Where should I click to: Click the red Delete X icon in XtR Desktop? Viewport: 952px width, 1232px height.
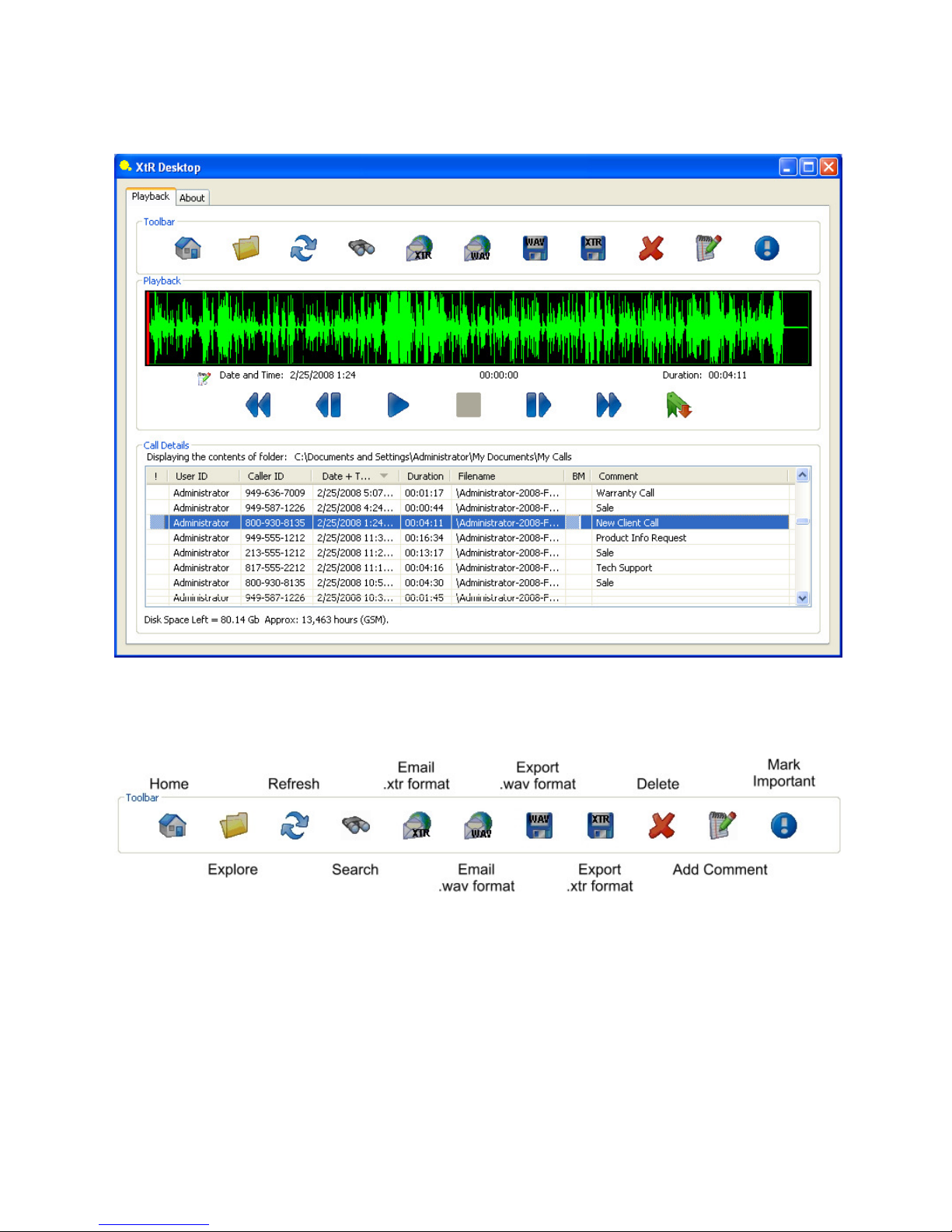(651, 248)
